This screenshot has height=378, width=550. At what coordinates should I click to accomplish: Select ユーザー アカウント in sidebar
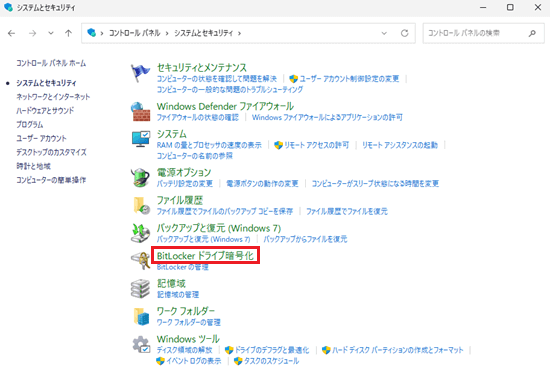pos(41,139)
